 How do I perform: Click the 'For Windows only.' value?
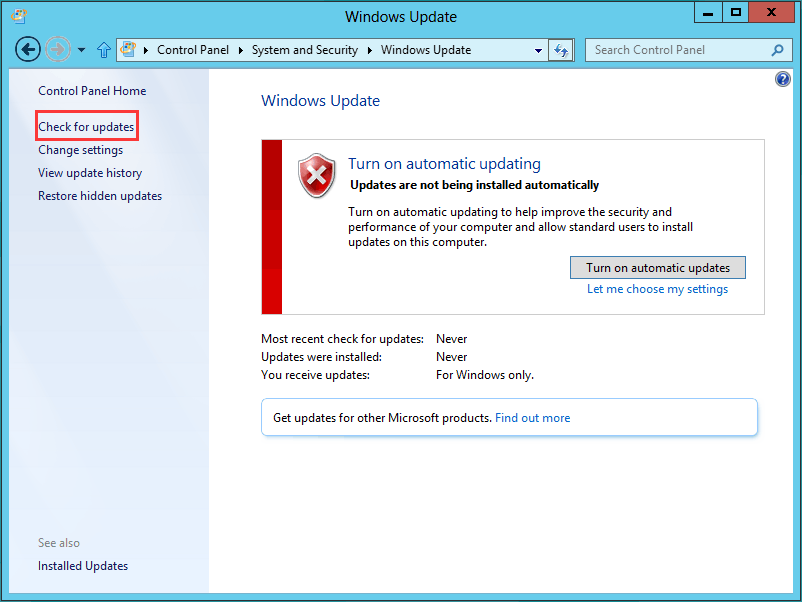pyautogui.click(x=484, y=375)
